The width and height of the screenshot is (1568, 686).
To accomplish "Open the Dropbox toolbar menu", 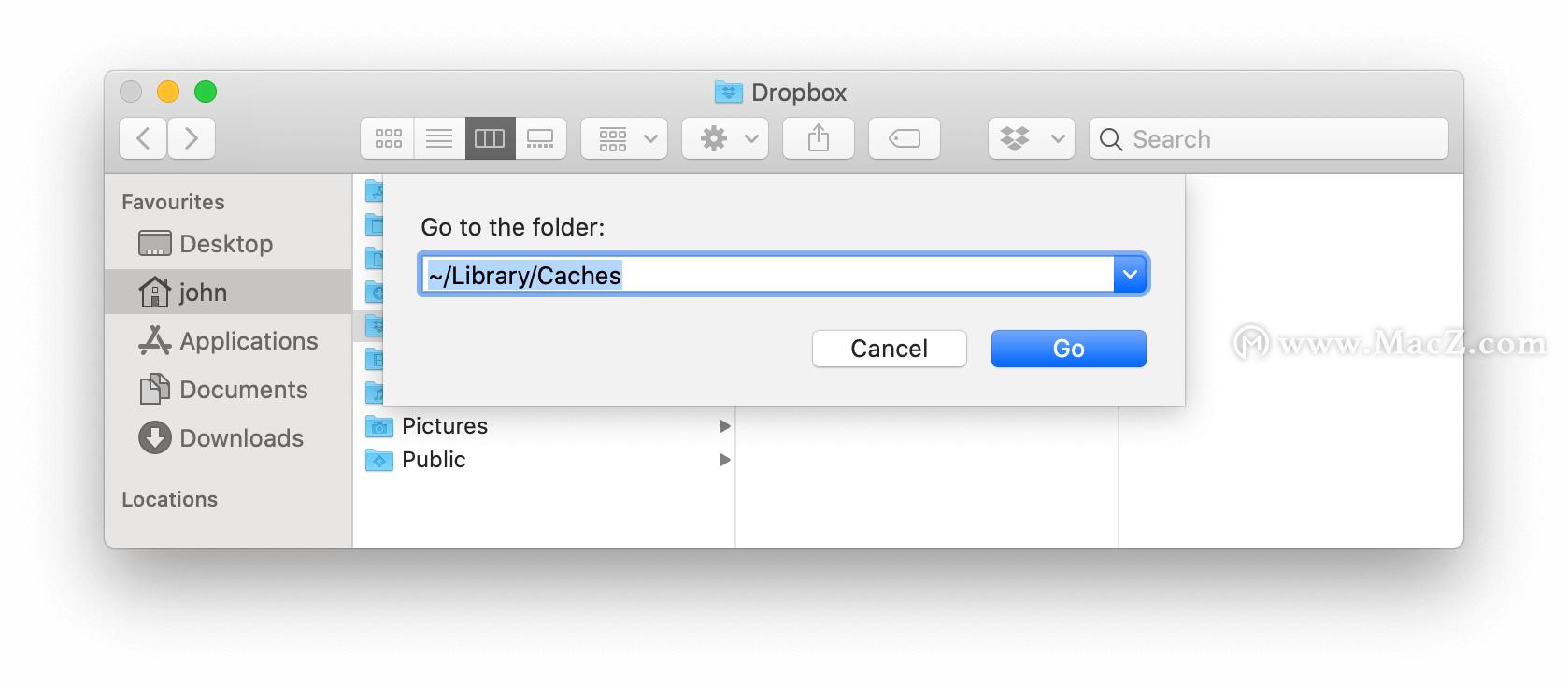I will pos(1031,139).
